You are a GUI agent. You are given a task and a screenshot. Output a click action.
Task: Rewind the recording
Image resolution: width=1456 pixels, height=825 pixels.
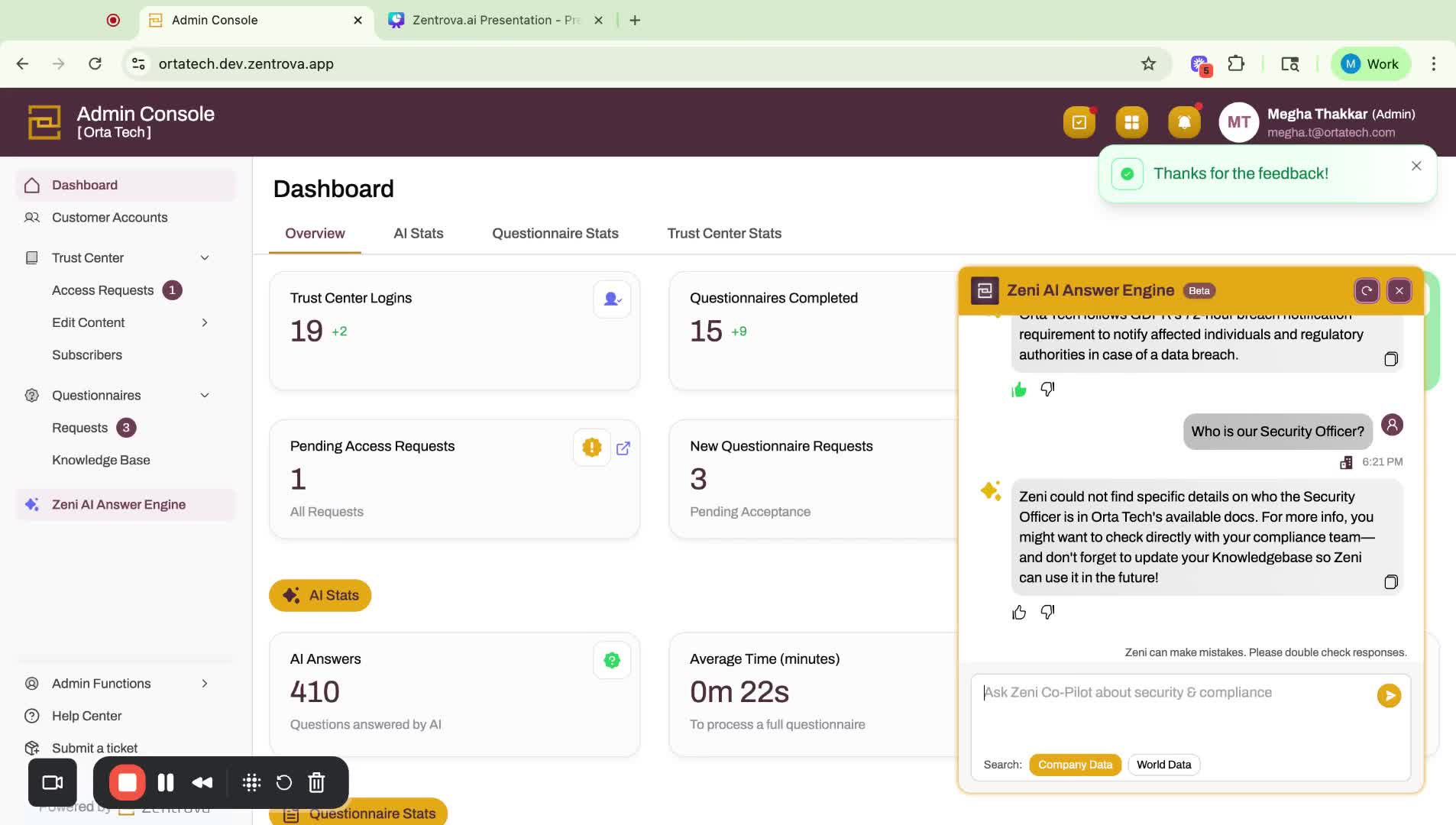click(x=202, y=782)
